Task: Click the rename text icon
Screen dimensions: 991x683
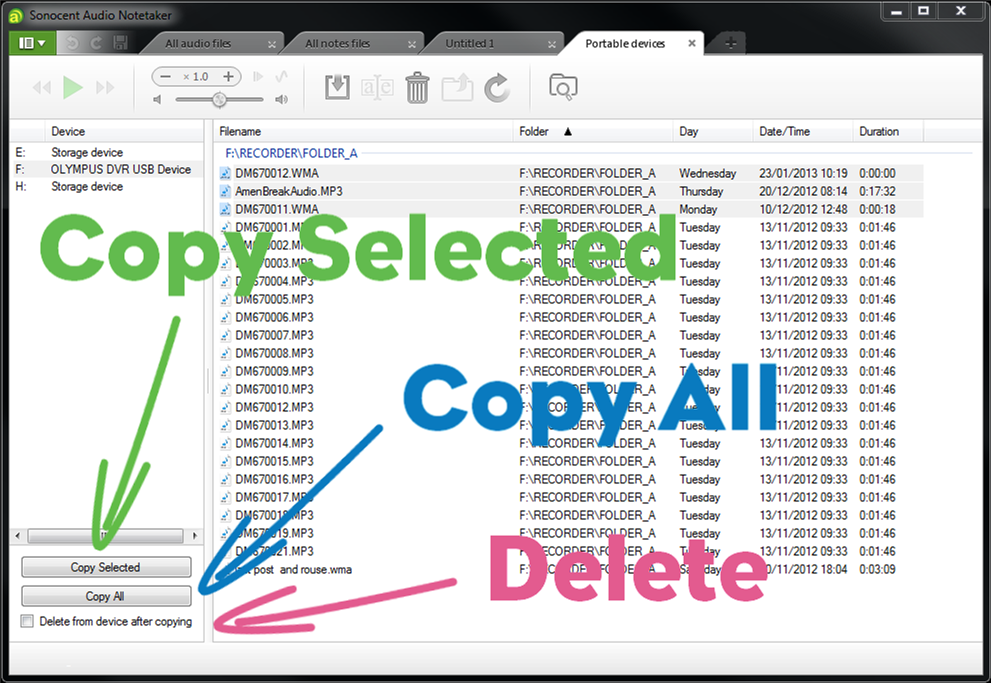Action: pyautogui.click(x=377, y=87)
